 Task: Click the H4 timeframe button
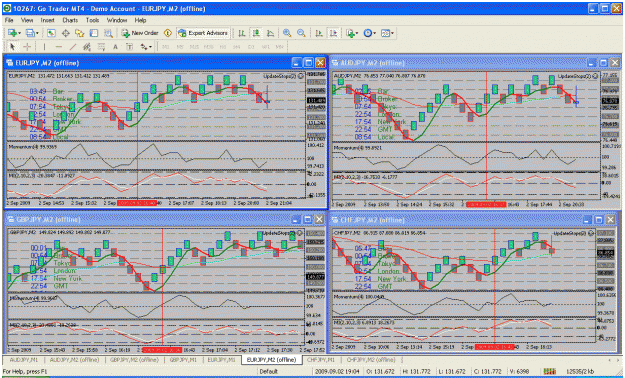point(237,47)
